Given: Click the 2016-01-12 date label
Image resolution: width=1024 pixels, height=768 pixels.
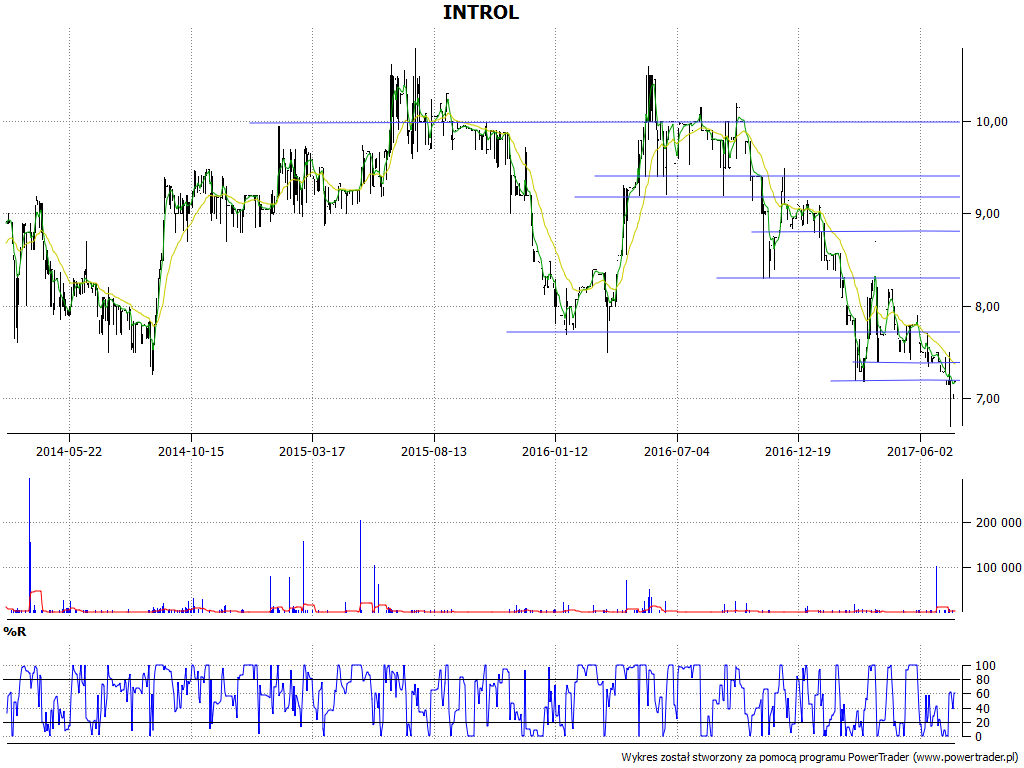Looking at the screenshot, I should [555, 451].
